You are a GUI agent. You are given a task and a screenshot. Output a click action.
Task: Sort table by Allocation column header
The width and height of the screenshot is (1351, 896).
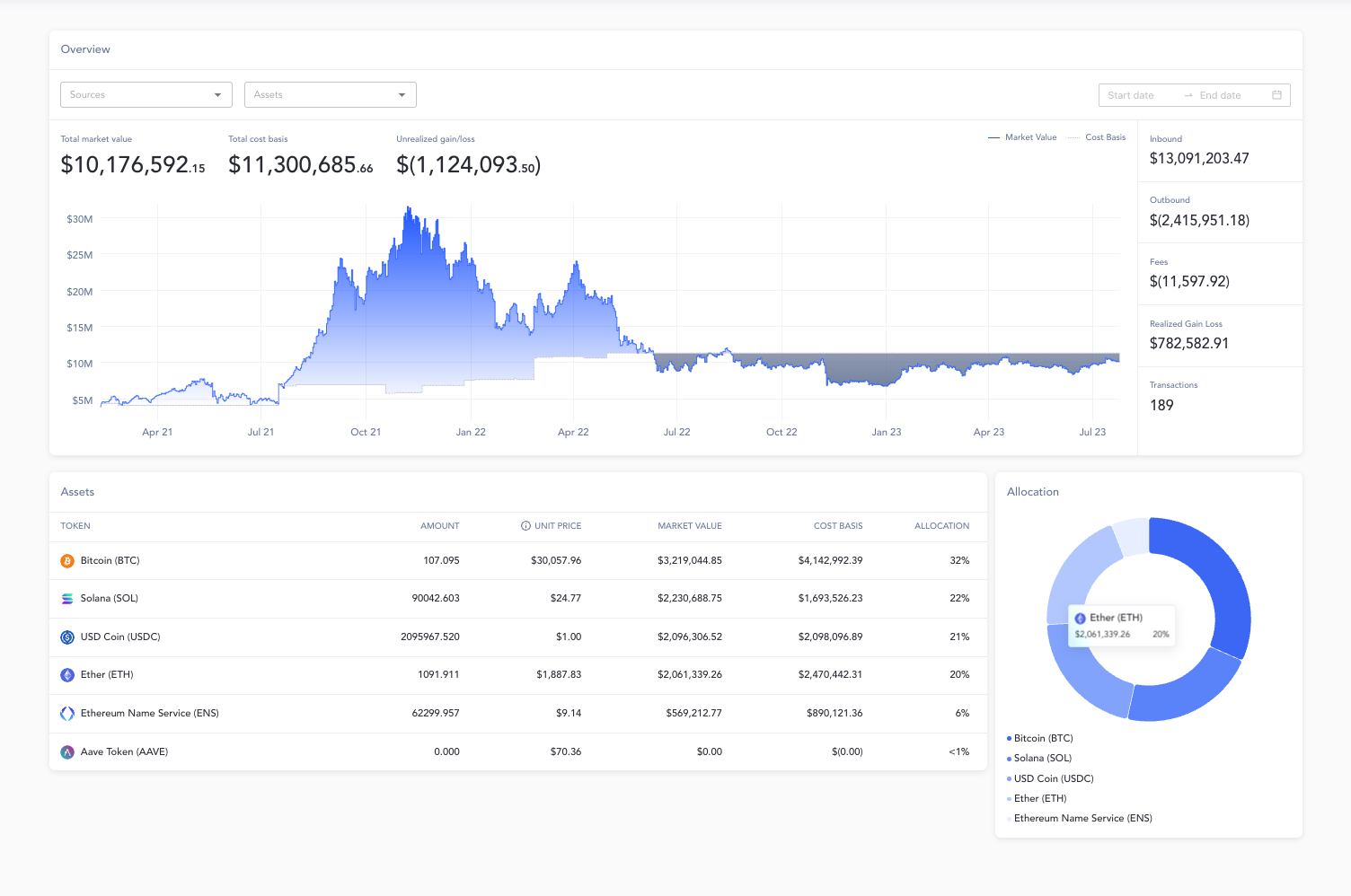[941, 526]
